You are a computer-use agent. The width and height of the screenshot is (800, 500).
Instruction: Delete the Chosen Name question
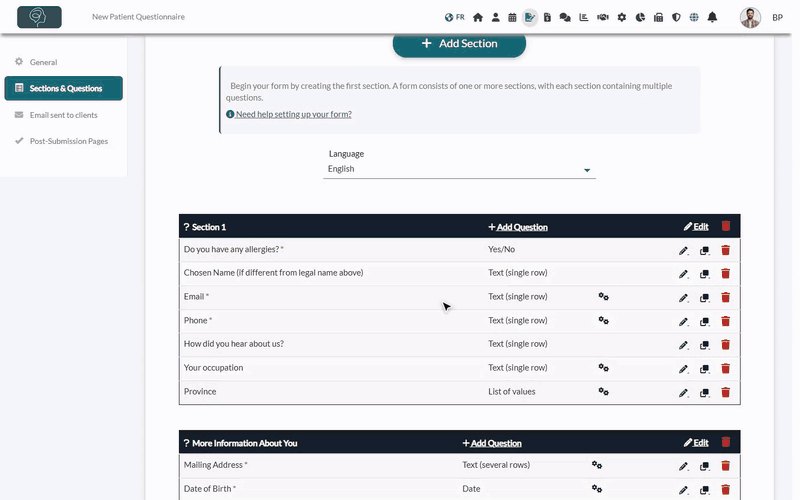click(726, 273)
